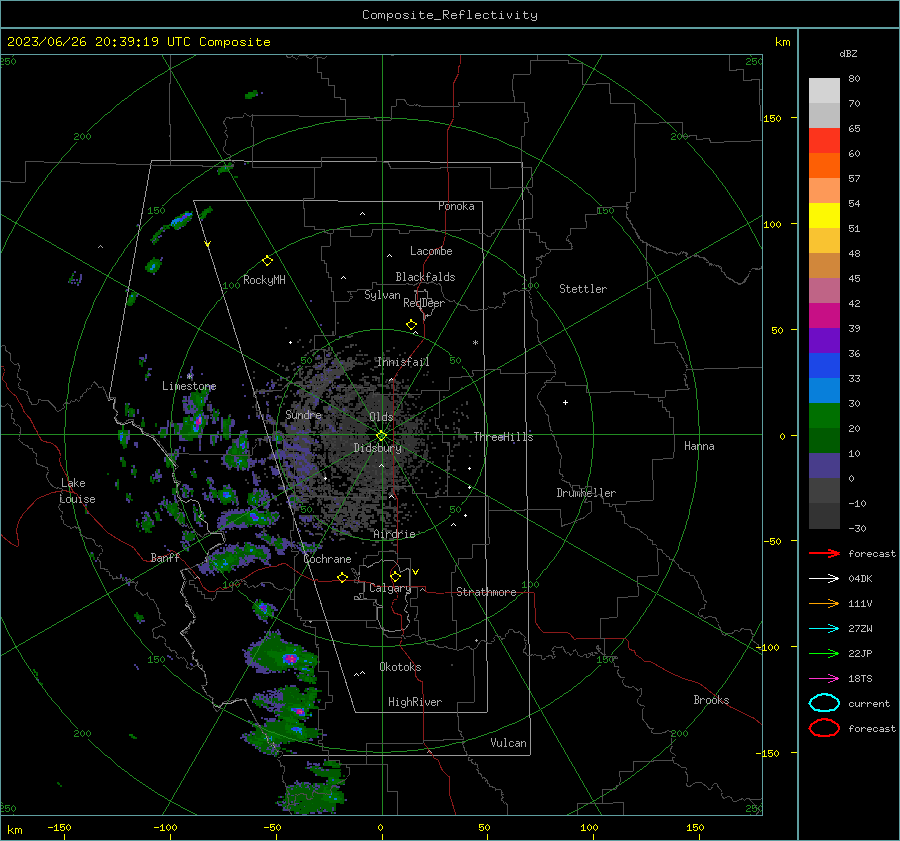Click the yellow diamond marker above Calgary label
This screenshot has width=900, height=841.
click(395, 576)
